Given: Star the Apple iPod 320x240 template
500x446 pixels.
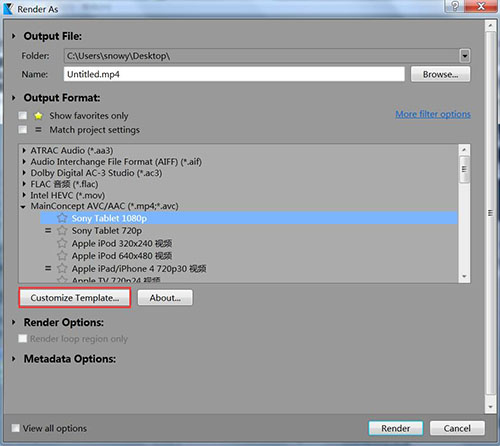Looking at the screenshot, I should click(62, 243).
